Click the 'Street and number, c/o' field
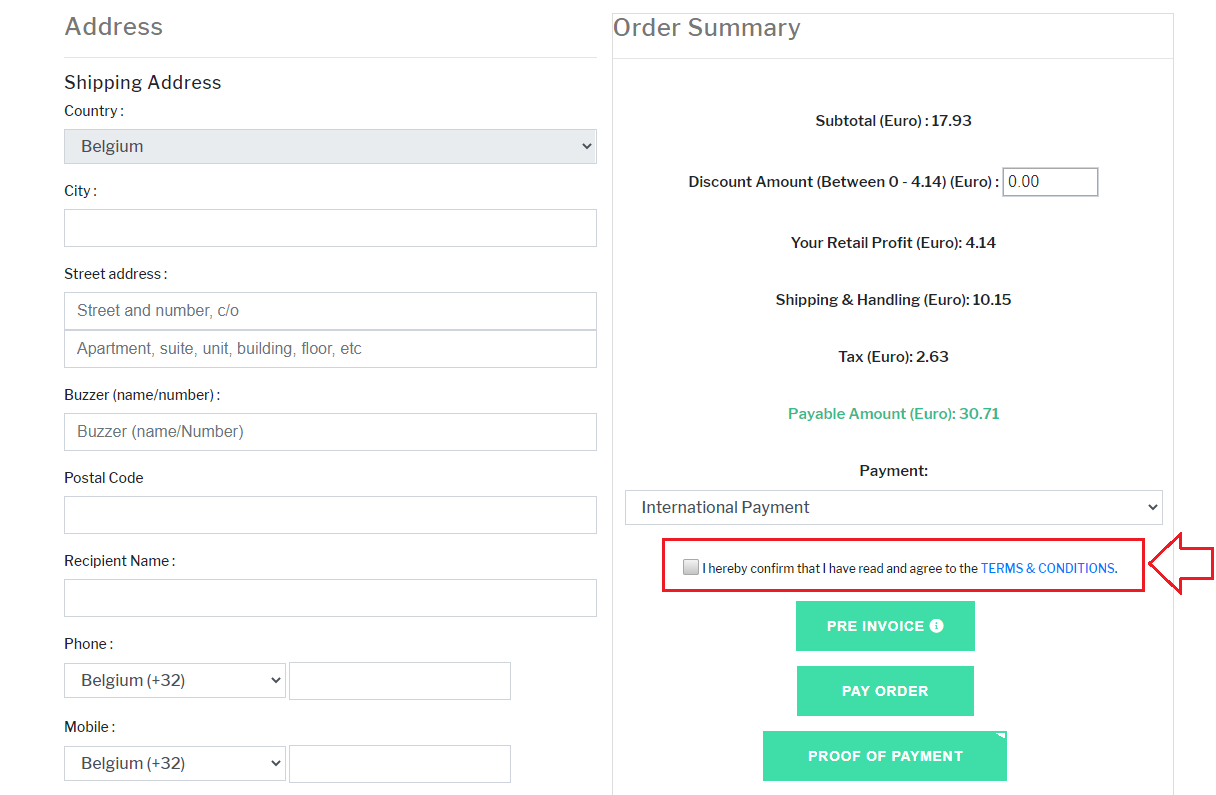 [x=330, y=311]
